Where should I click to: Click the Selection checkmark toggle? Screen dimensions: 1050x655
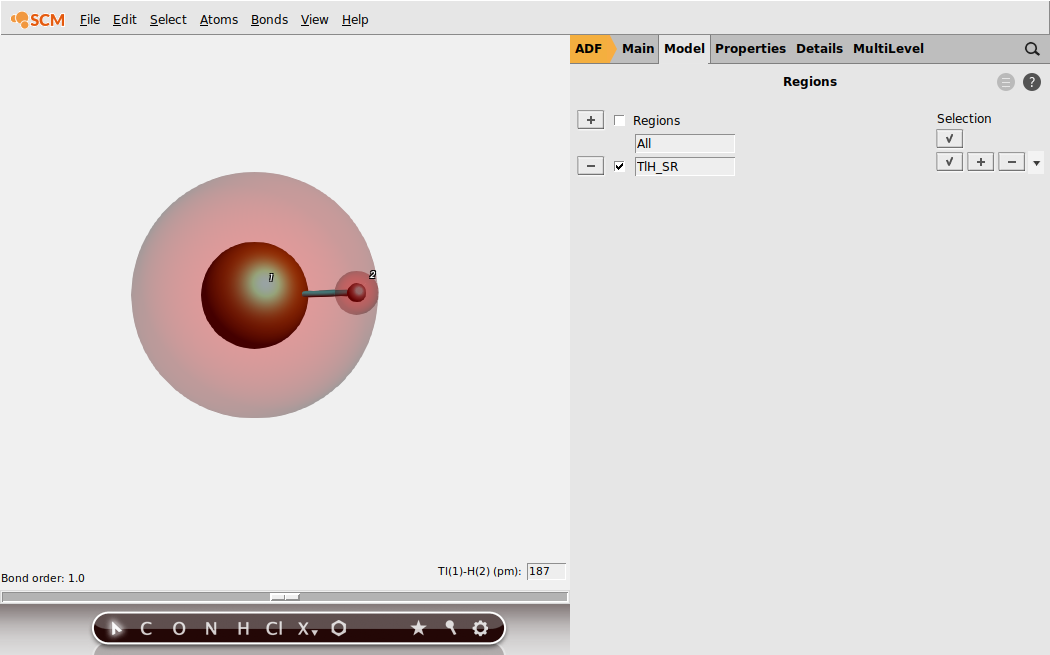point(948,138)
